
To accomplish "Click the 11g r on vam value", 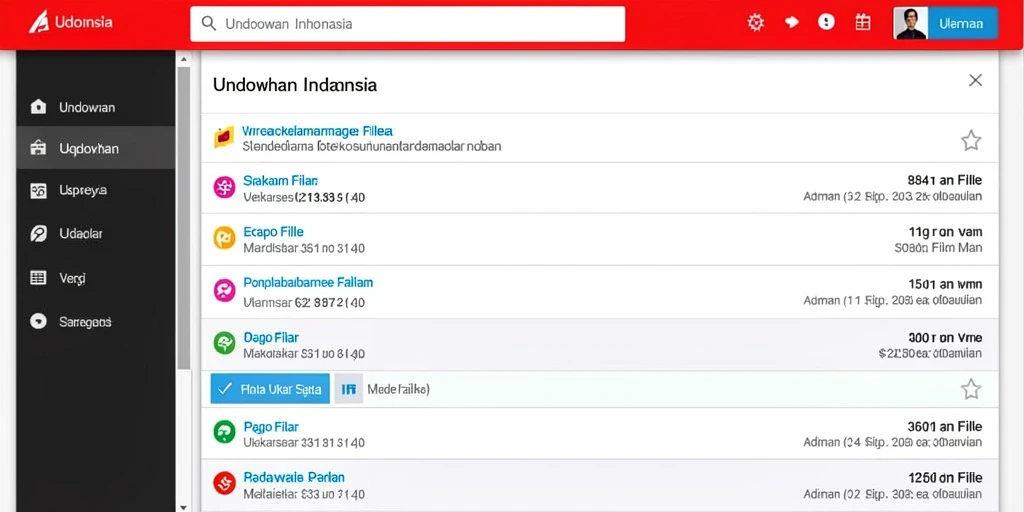I will pyautogui.click(x=945, y=232).
